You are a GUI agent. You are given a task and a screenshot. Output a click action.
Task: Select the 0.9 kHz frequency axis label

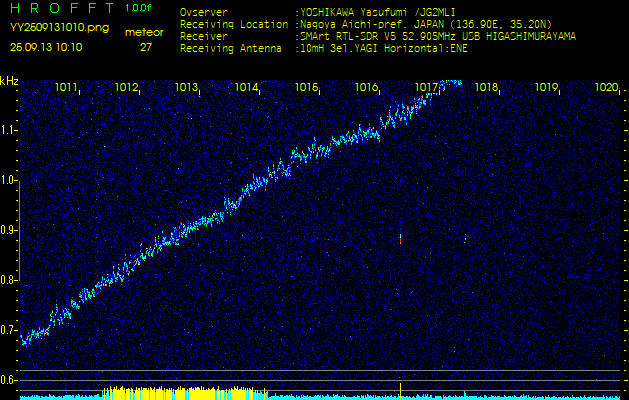(9, 230)
